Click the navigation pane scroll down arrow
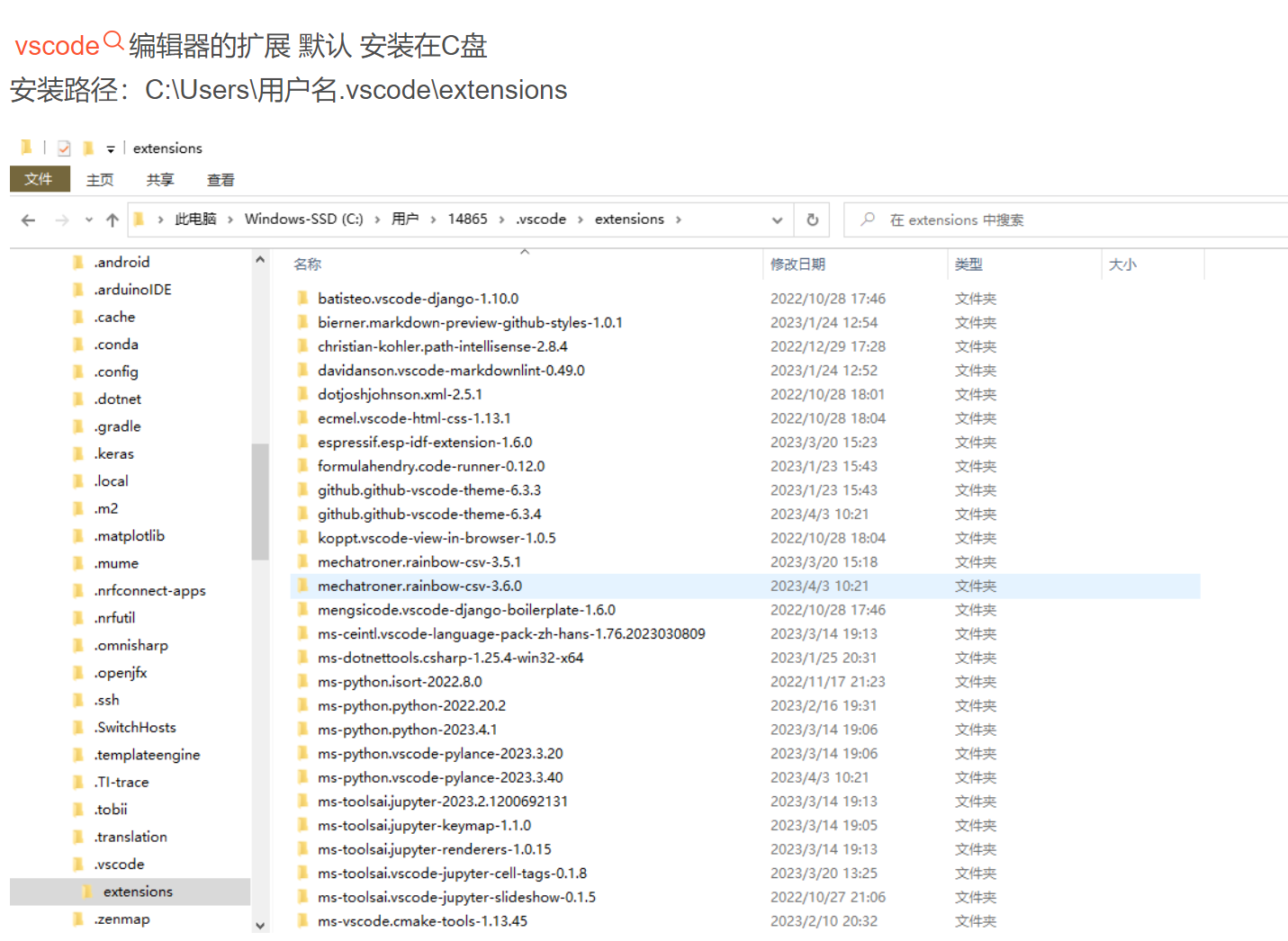Image resolution: width=1288 pixels, height=941 pixels. [260, 925]
